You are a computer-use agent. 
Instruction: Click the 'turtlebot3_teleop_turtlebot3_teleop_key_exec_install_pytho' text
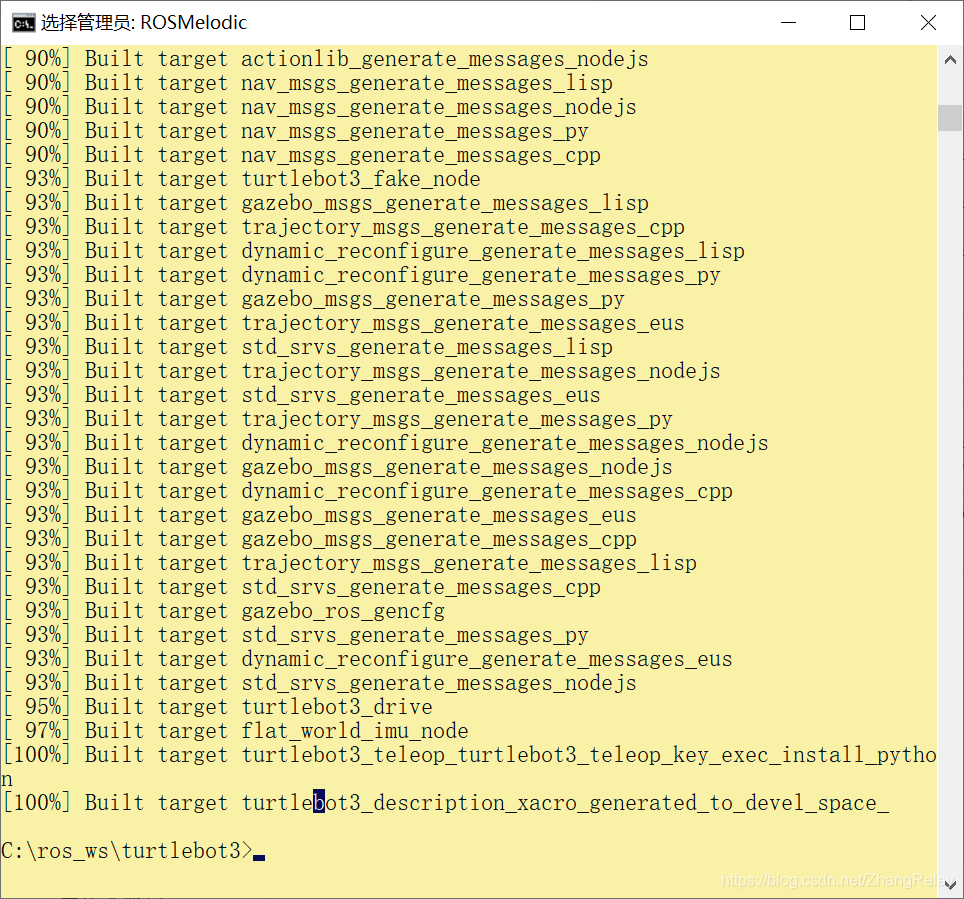click(588, 755)
